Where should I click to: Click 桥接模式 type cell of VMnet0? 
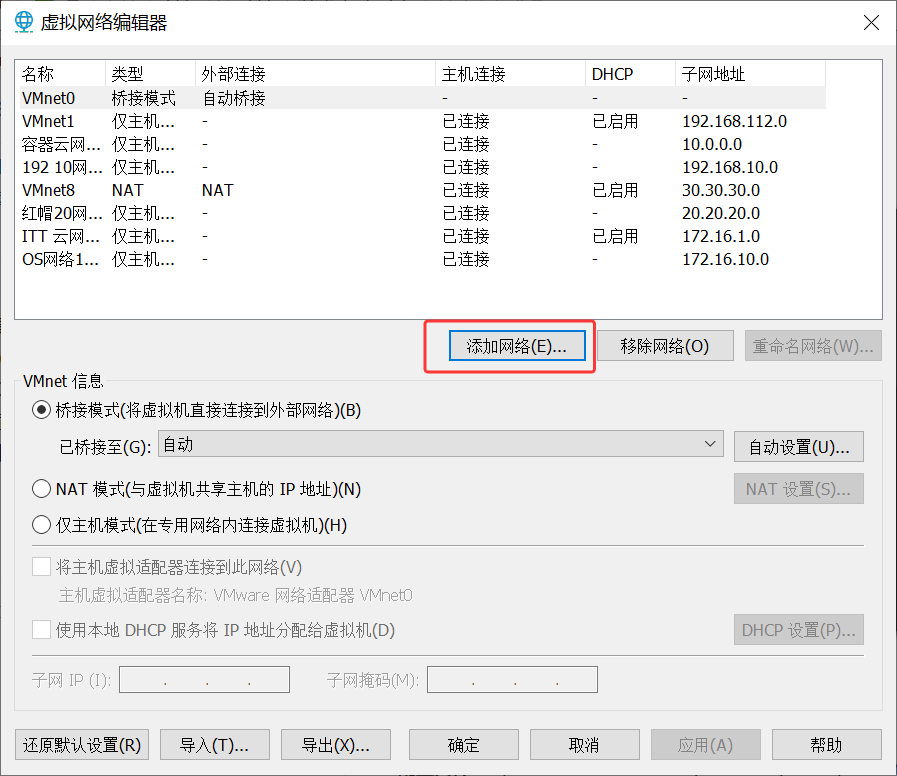click(144, 98)
